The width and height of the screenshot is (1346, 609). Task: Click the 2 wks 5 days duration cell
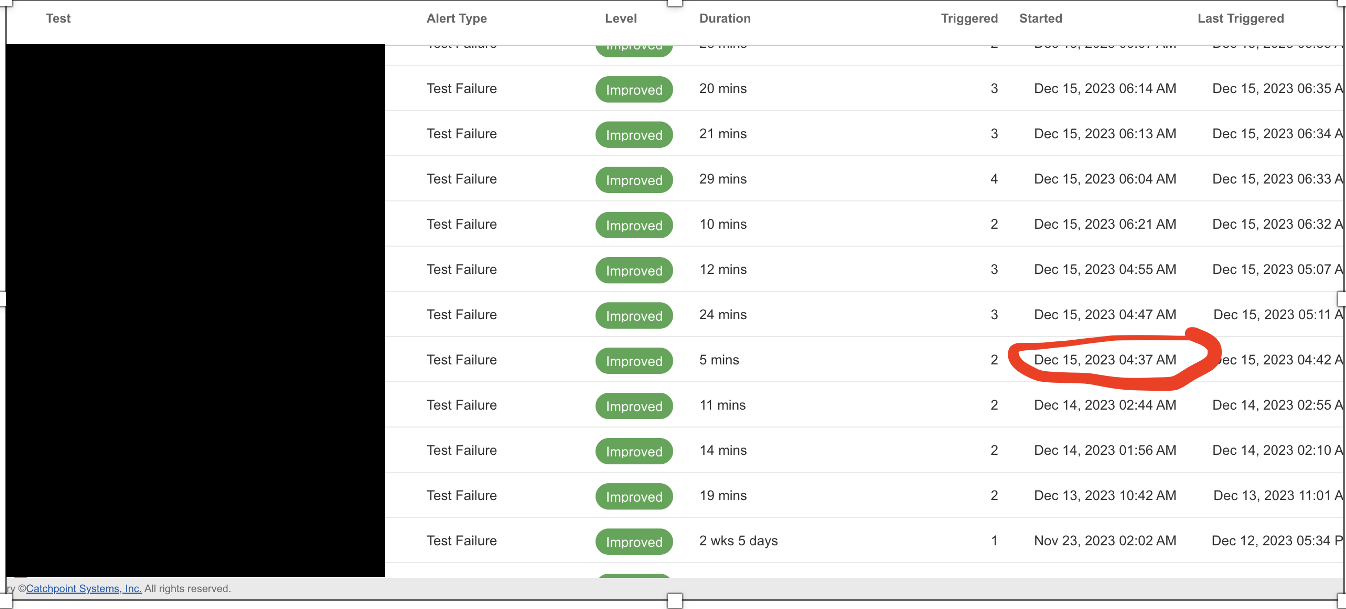739,540
